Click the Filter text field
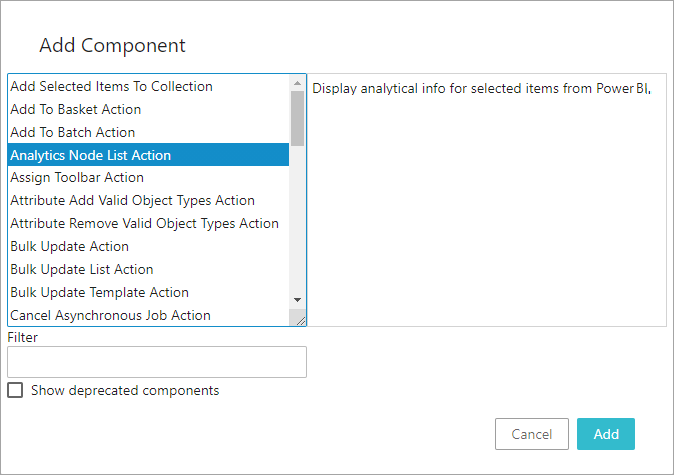Image resolution: width=674 pixels, height=475 pixels. [157, 362]
